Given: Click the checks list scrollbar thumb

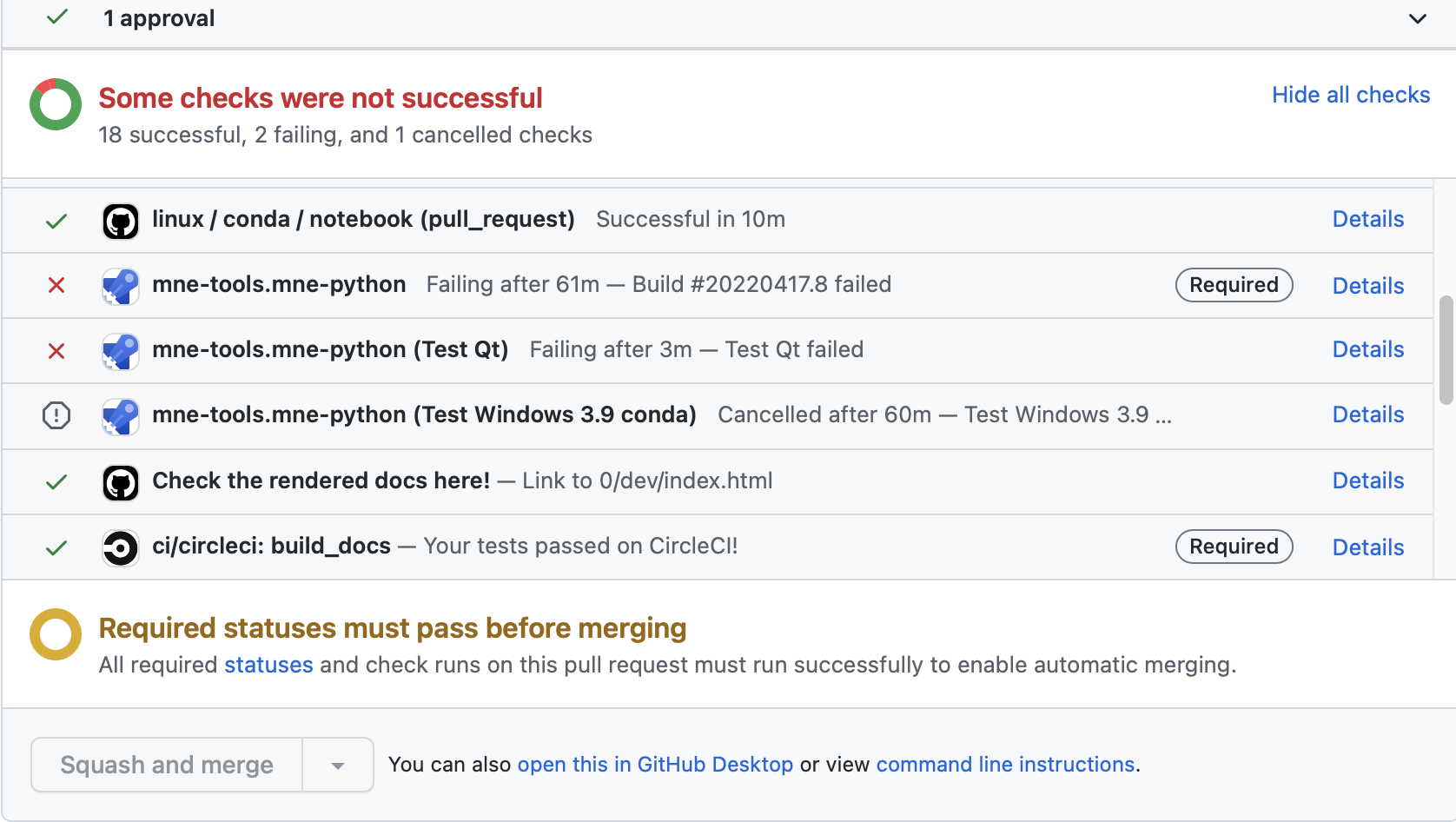Looking at the screenshot, I should [1446, 350].
